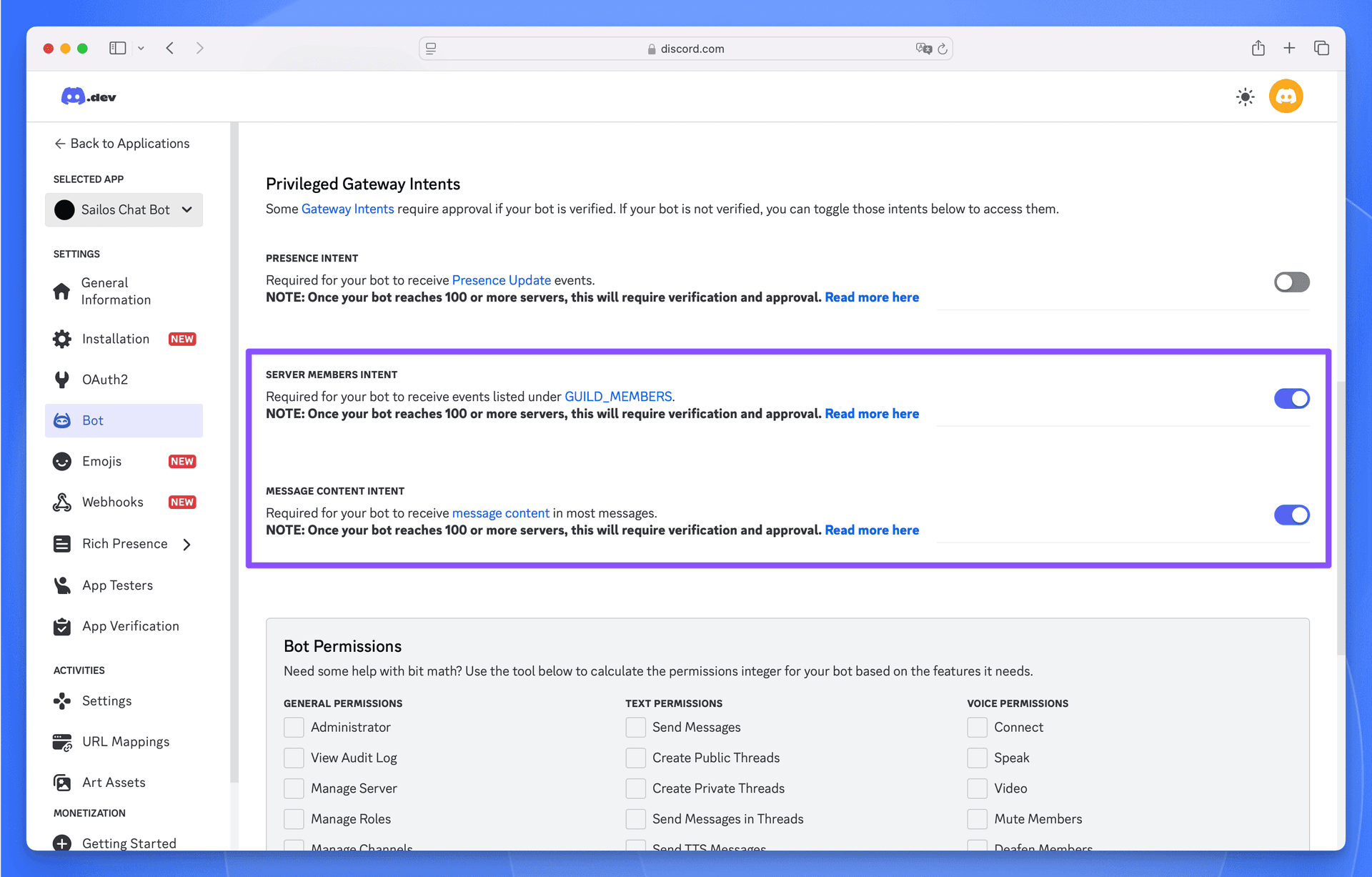Screen dimensions: 1372x877
Task: Open the sidebar toggle in Safari toolbar
Action: 117,48
